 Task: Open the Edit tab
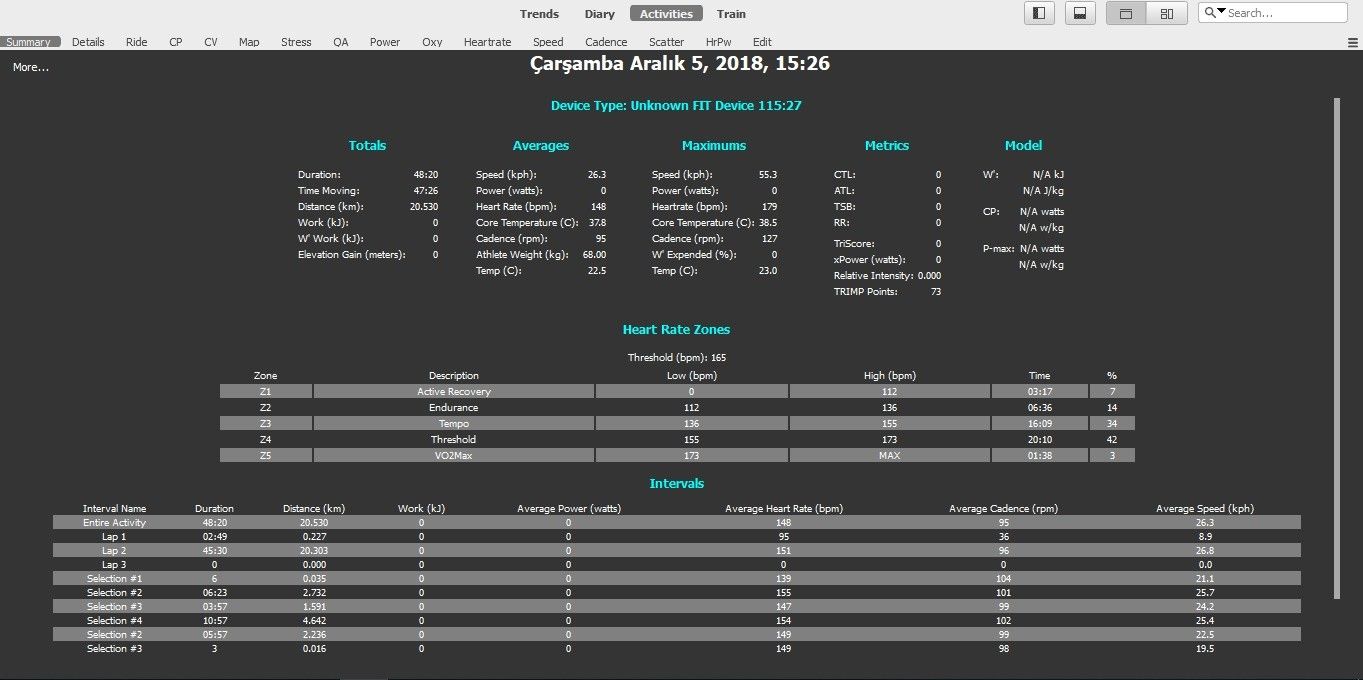[762, 42]
